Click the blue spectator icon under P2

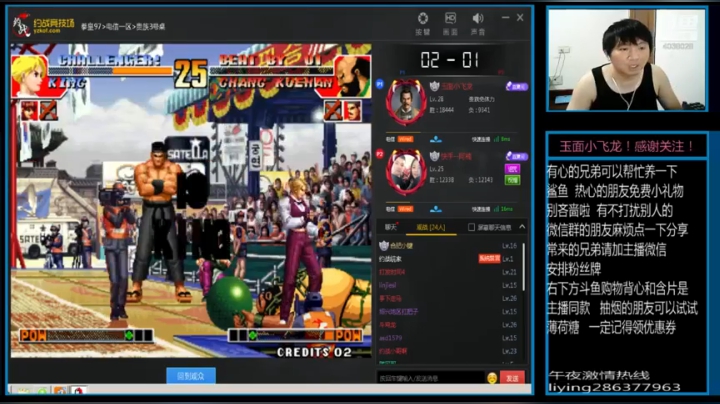click(436, 209)
